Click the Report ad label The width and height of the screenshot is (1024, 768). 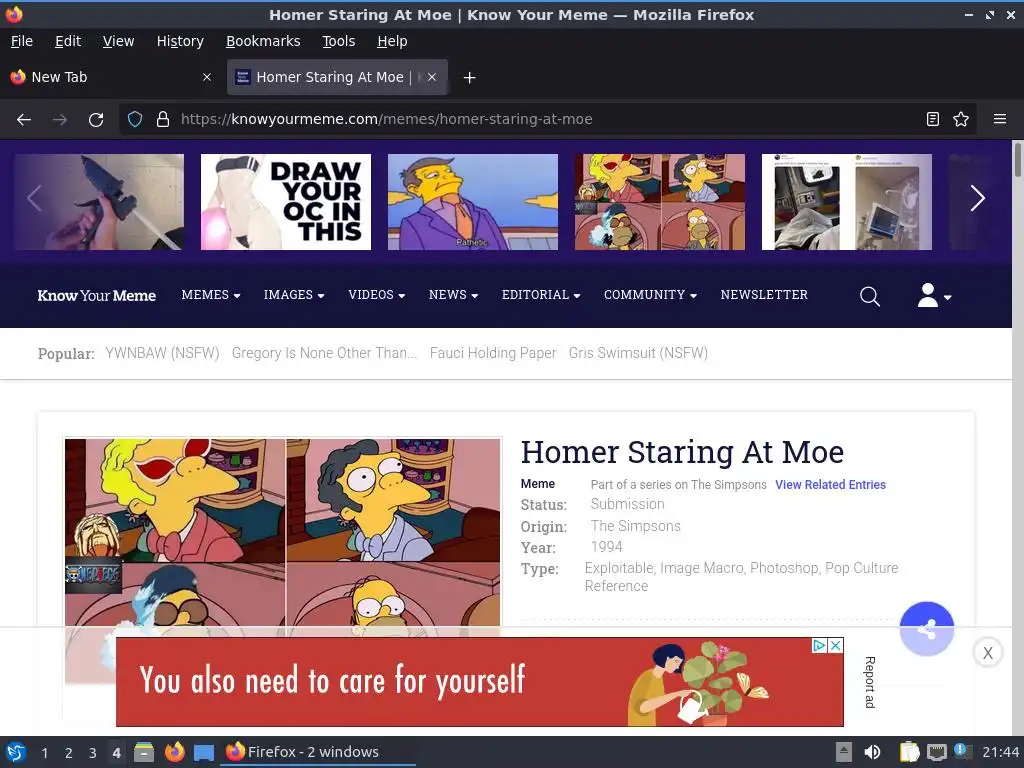[869, 682]
